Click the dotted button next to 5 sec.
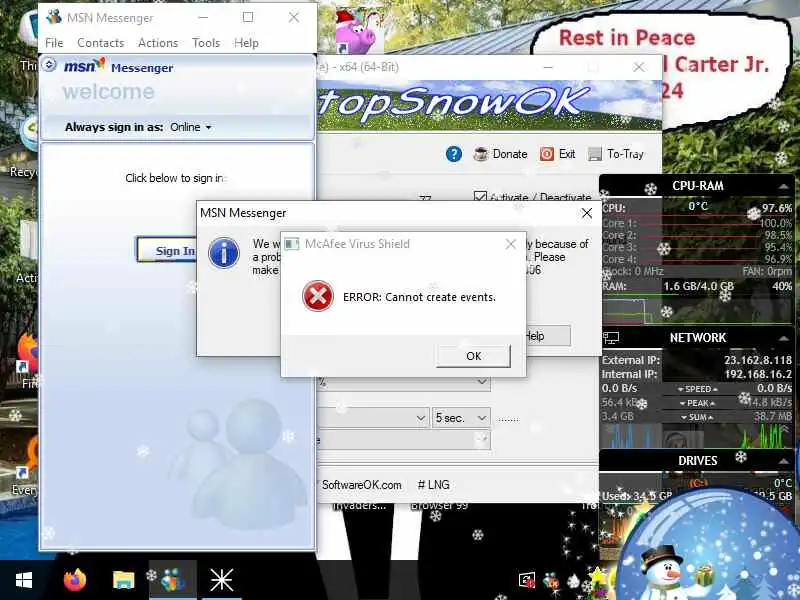Viewport: 800px width, 600px height. pyautogui.click(x=508, y=419)
